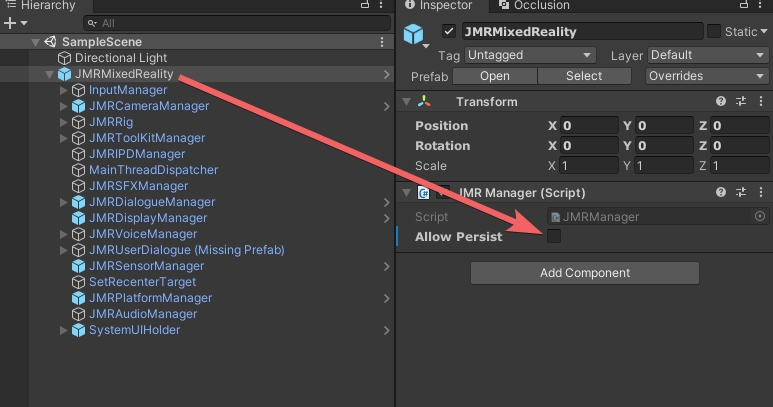This screenshot has height=407, width=773.
Task: Click the Position X input field
Action: click(588, 126)
